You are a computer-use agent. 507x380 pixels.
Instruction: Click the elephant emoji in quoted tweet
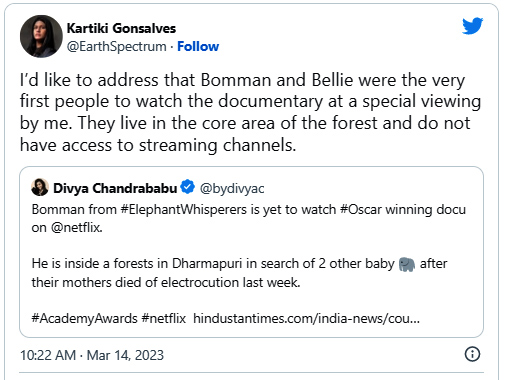pyautogui.click(x=407, y=264)
